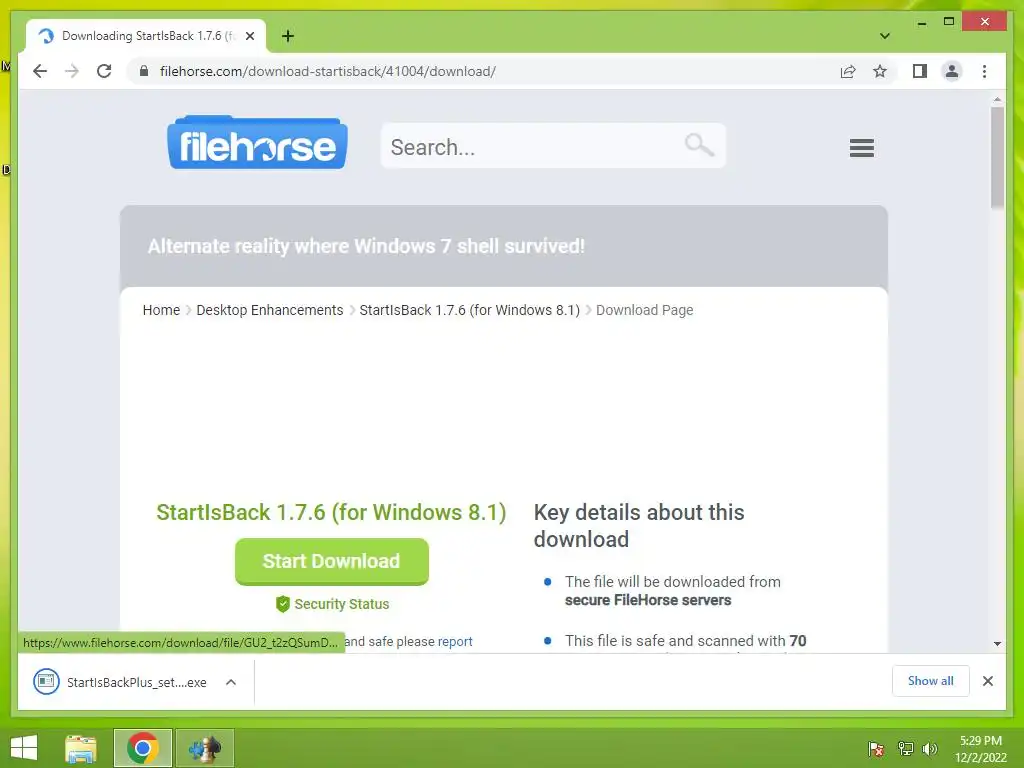Image resolution: width=1024 pixels, height=768 pixels.
Task: Click the scrollbar up arrow
Action: click(x=997, y=99)
